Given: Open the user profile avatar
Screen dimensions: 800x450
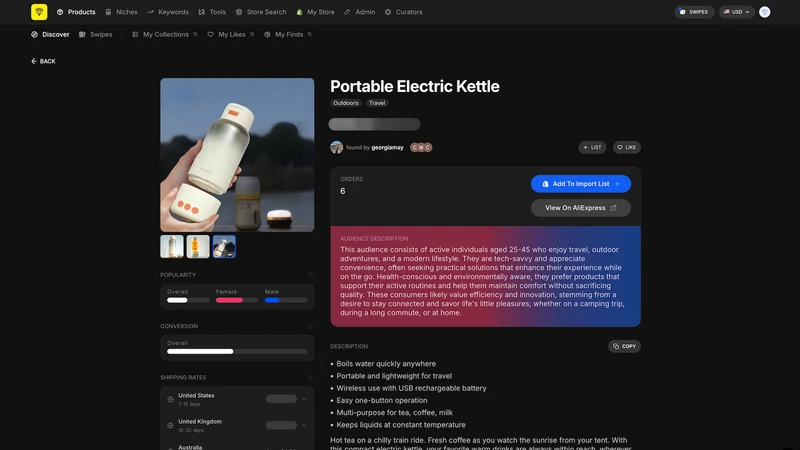Looking at the screenshot, I should click(764, 12).
